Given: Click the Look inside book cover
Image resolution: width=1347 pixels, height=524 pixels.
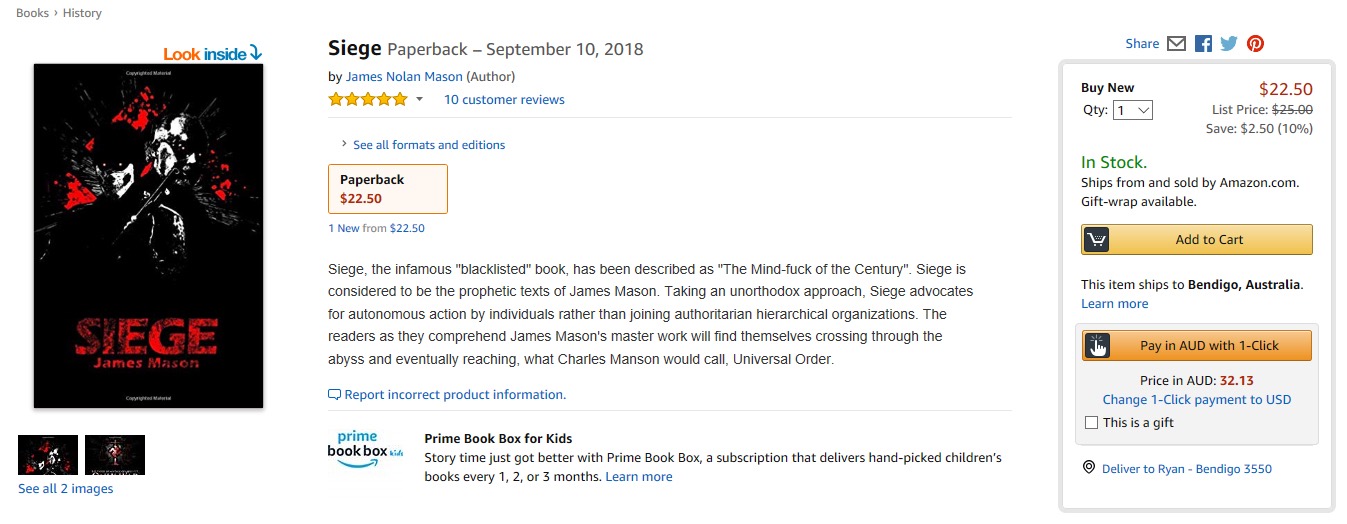Looking at the screenshot, I should (148, 236).
